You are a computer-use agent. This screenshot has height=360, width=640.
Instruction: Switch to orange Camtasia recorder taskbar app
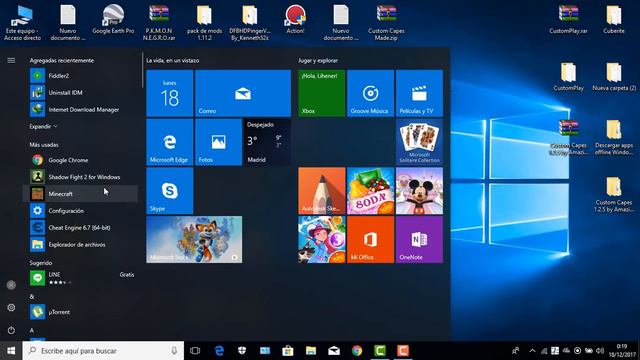click(x=403, y=351)
